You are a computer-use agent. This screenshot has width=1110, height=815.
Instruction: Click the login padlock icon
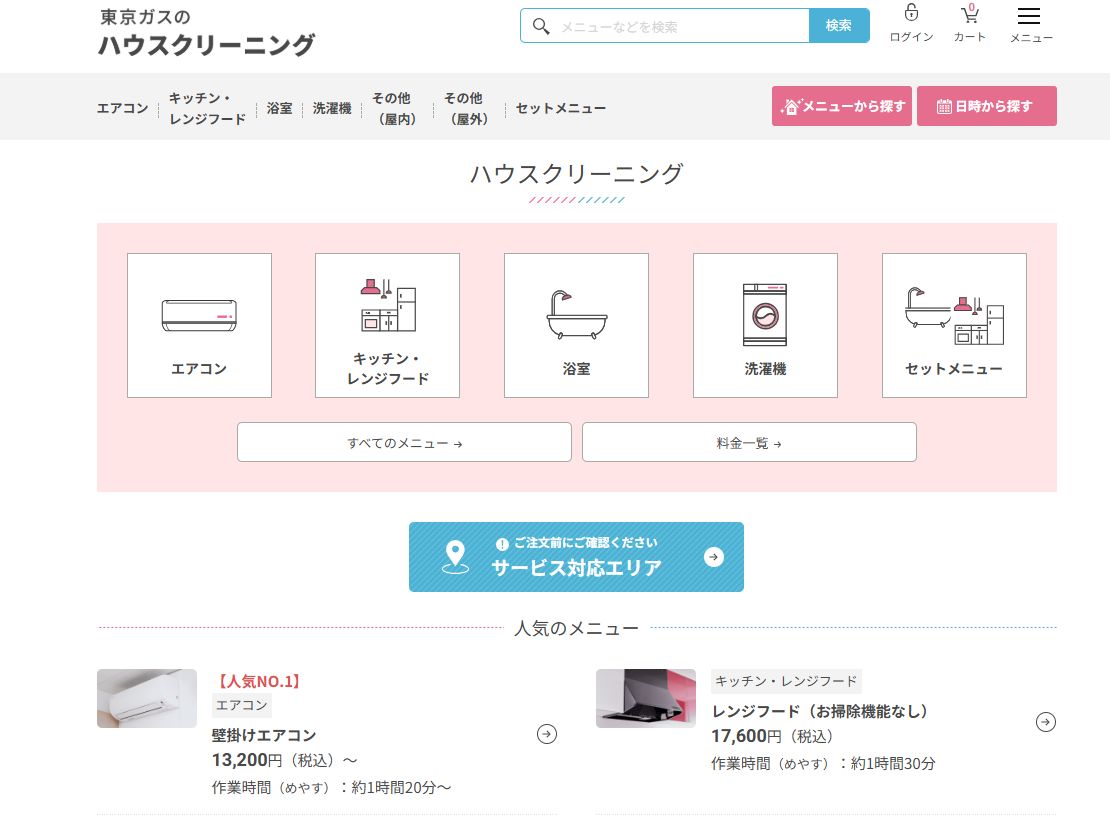(x=911, y=14)
